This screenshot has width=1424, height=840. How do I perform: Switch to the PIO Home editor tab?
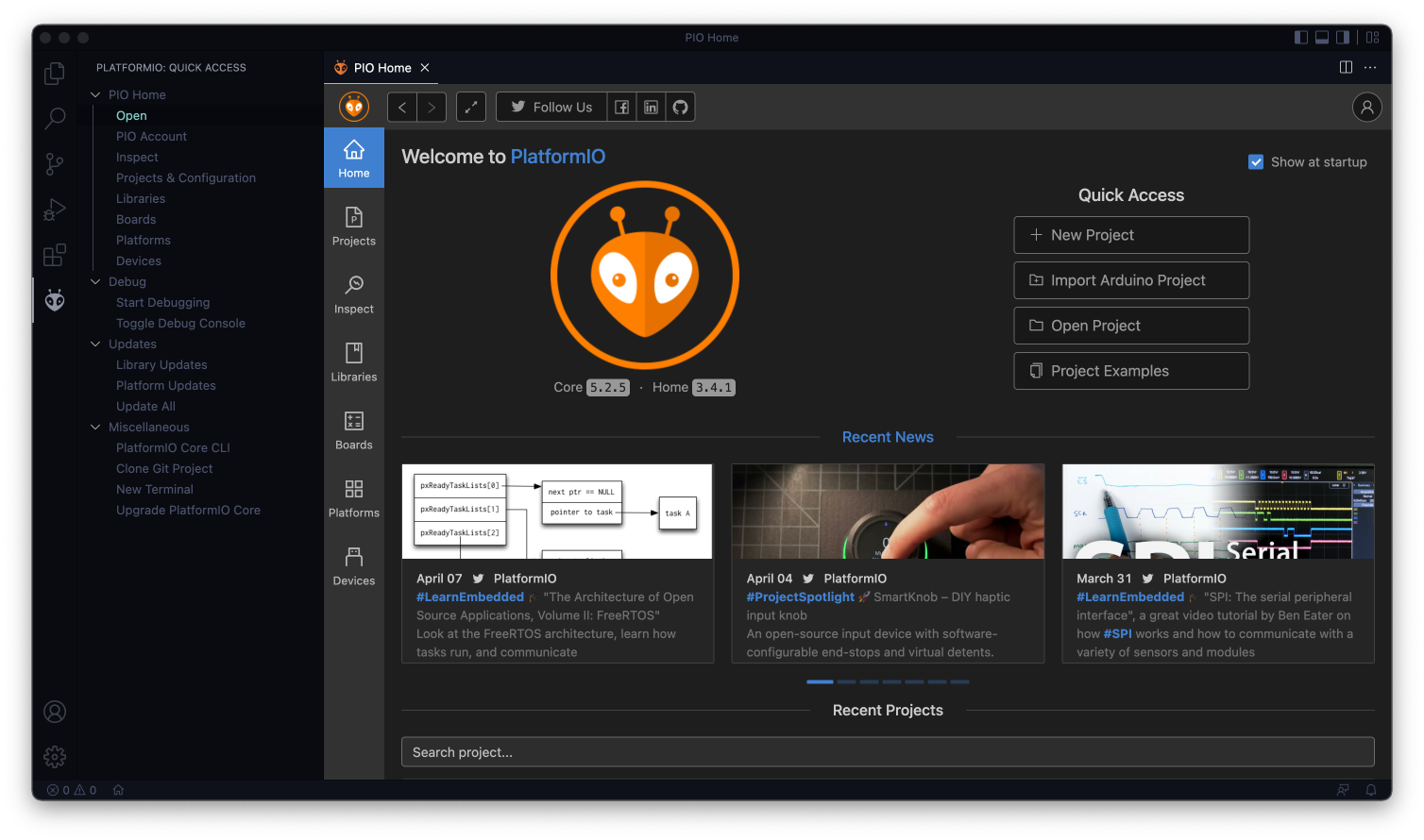pos(382,68)
